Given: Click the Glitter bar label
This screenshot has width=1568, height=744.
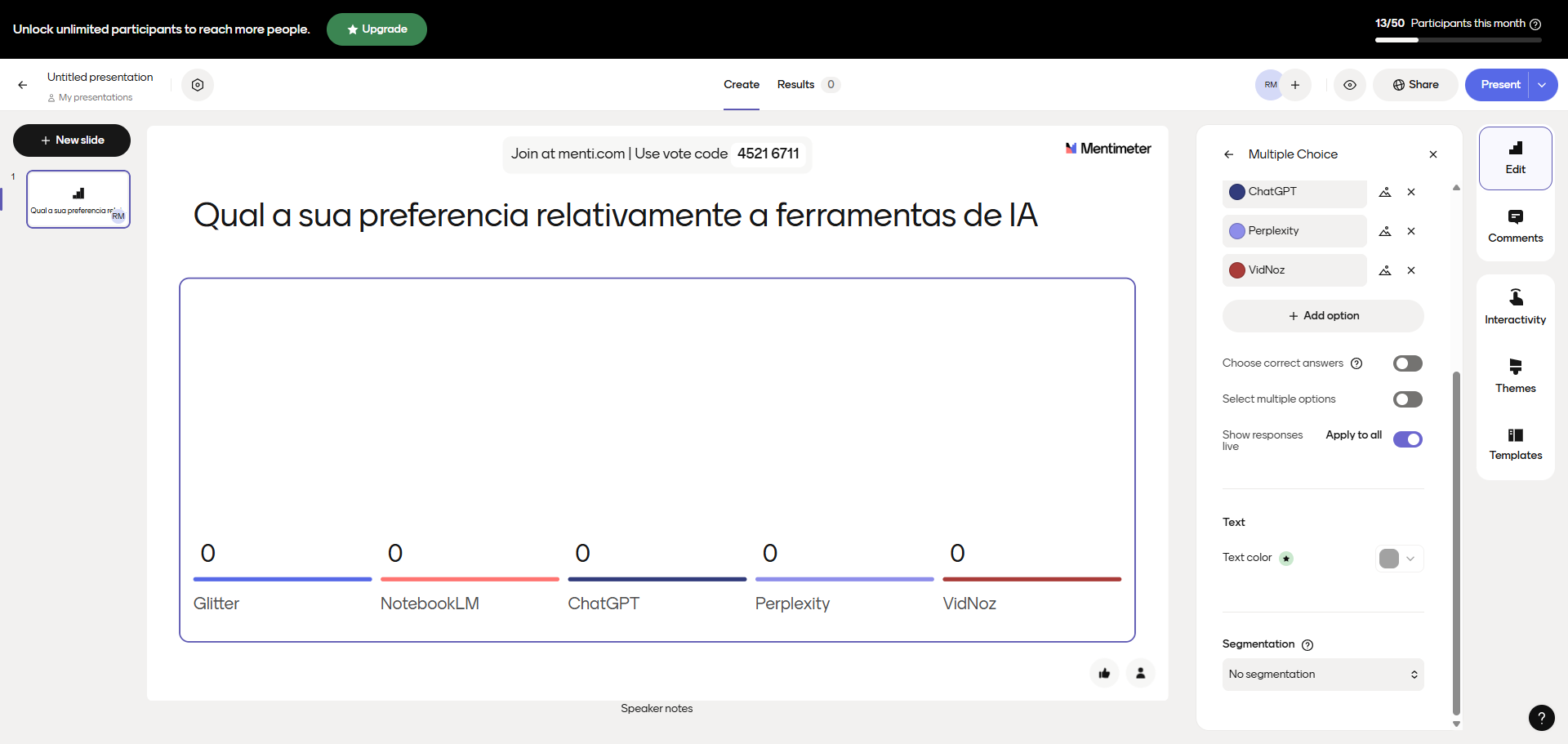Looking at the screenshot, I should tap(216, 604).
